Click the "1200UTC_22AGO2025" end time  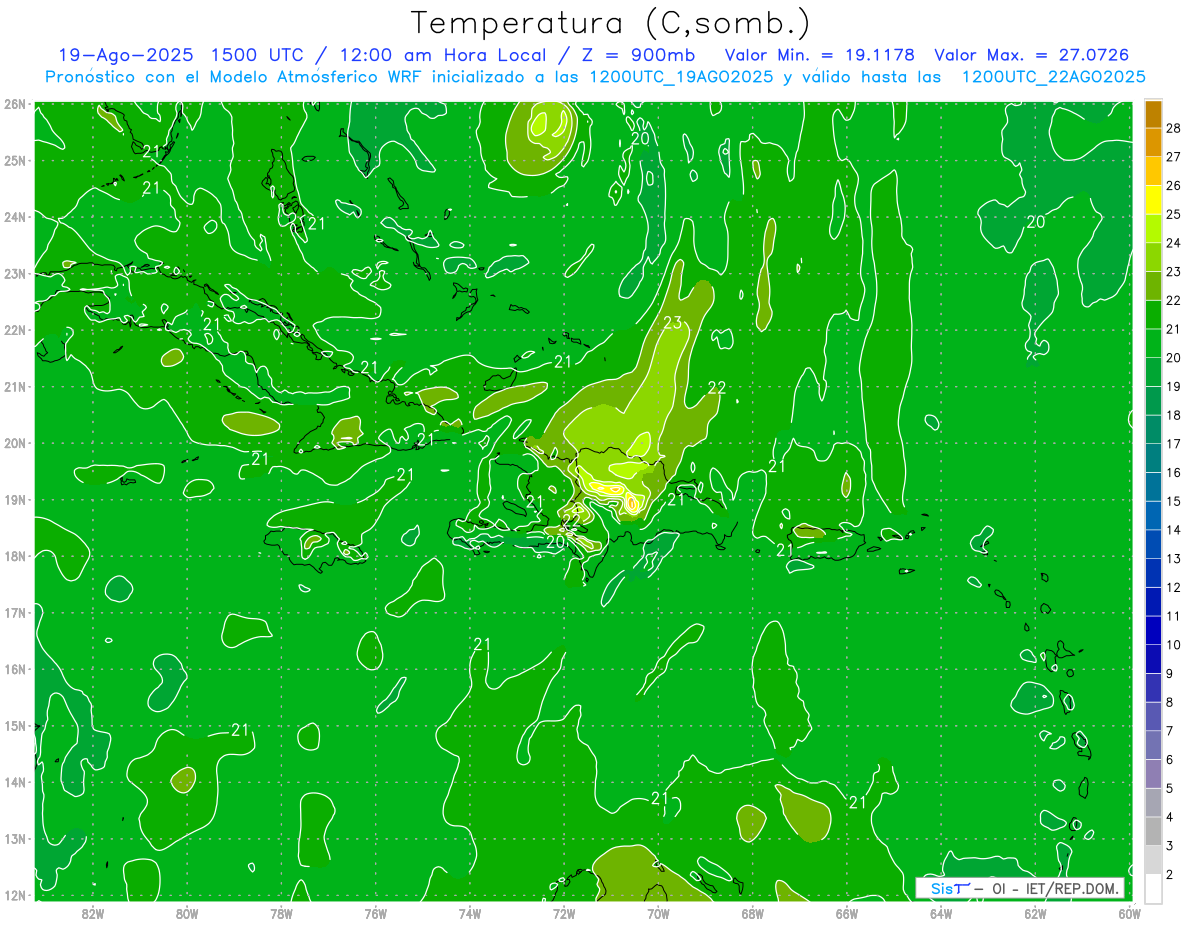(x=1053, y=77)
